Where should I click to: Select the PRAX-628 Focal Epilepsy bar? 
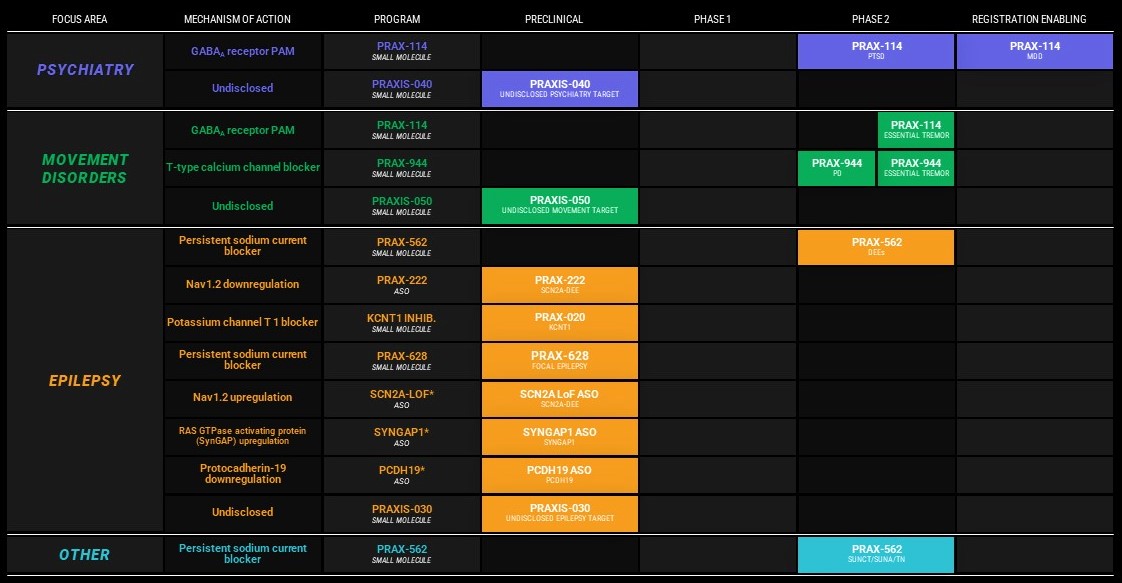click(559, 360)
